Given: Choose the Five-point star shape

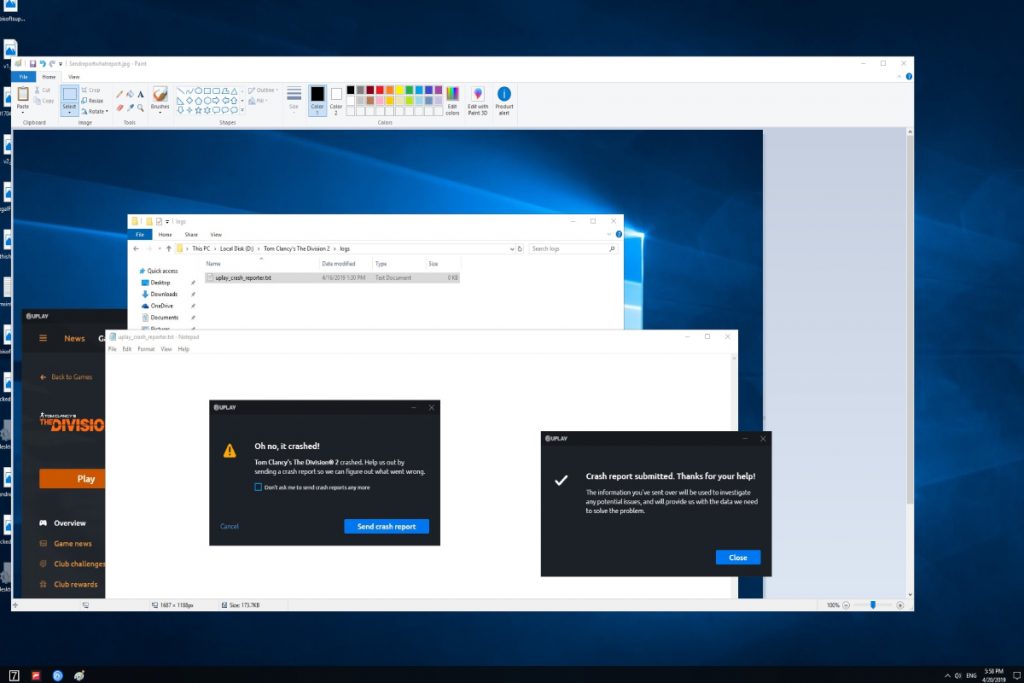Looking at the screenshot, I should click(198, 110).
